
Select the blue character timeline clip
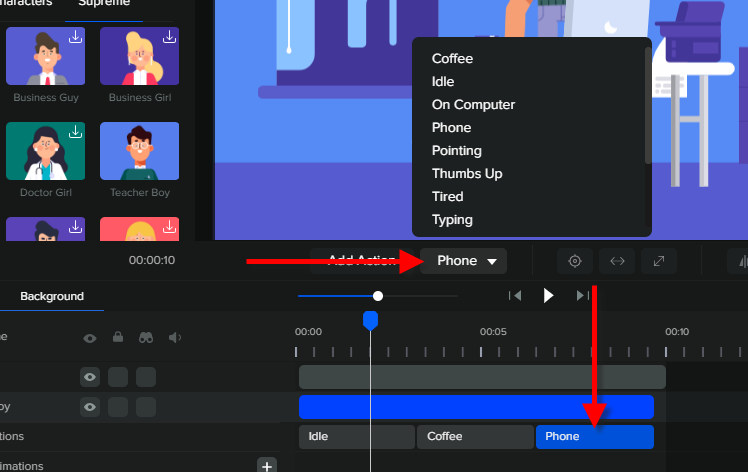click(x=477, y=407)
